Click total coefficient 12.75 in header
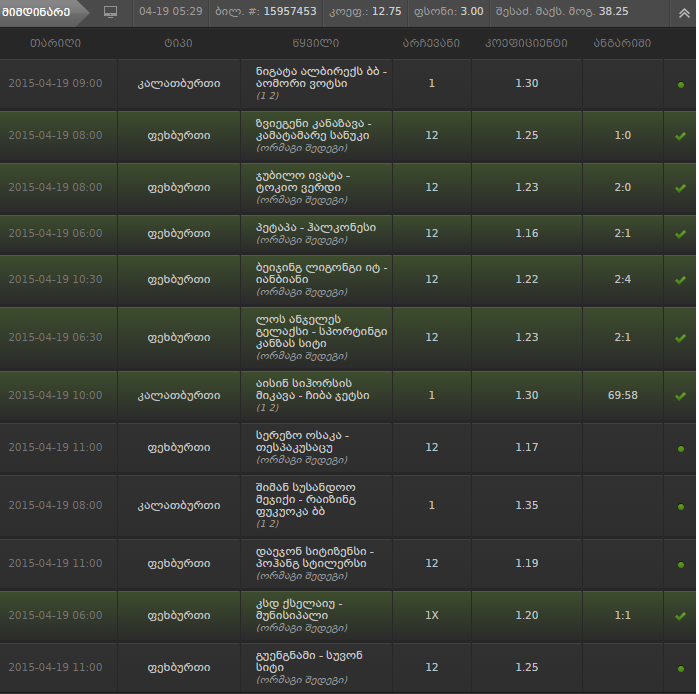The height and width of the screenshot is (694, 699). click(x=387, y=11)
